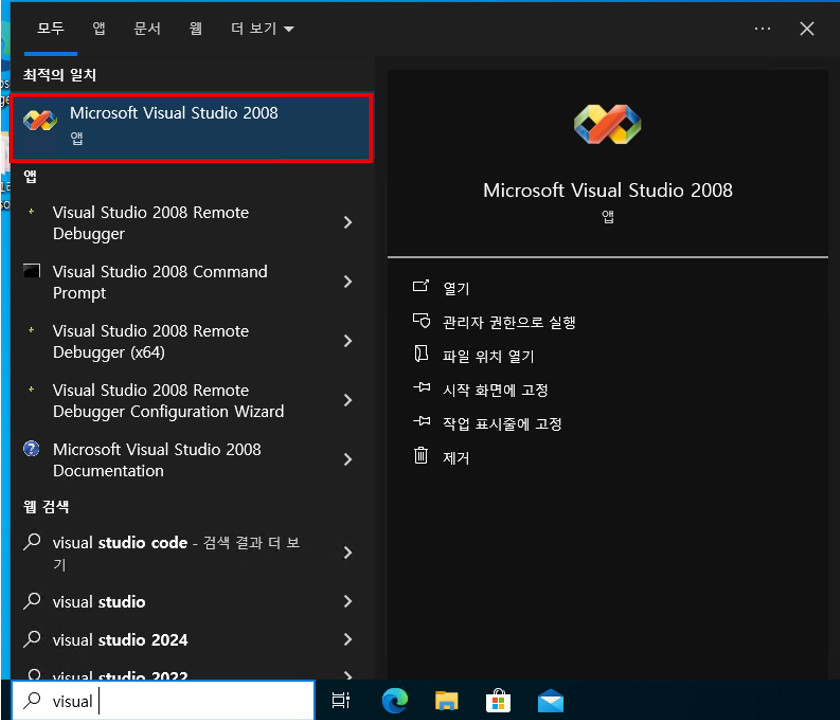This screenshot has width=840, height=720.
Task: Open File Explorer from the taskbar
Action: pyautogui.click(x=446, y=701)
